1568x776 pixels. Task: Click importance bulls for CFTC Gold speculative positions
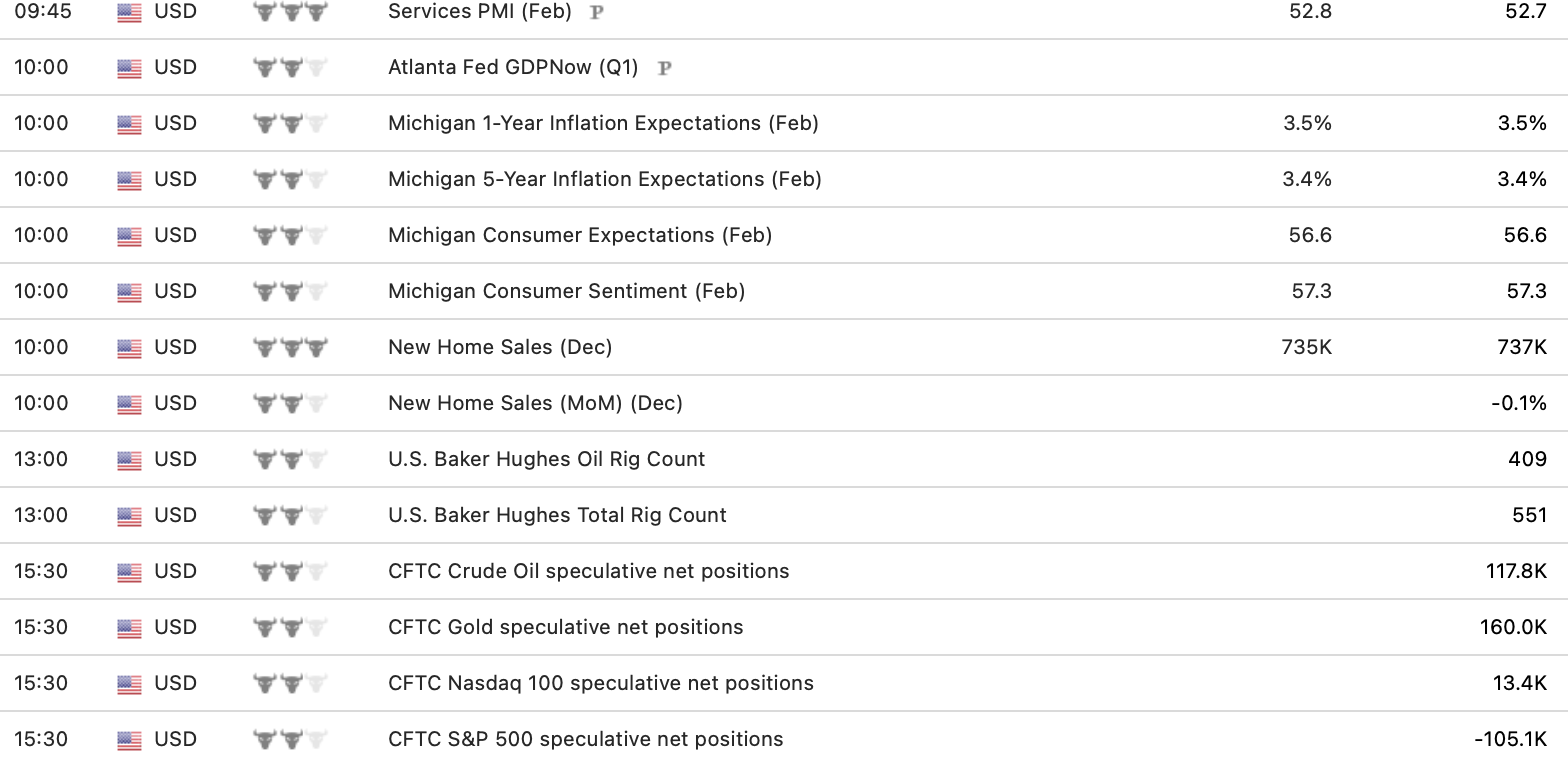290,628
